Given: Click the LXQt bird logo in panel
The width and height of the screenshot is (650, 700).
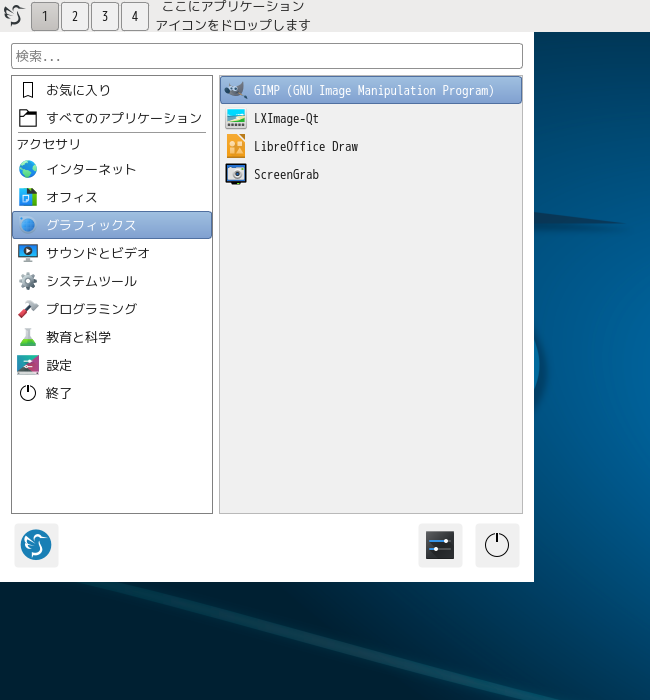Looking at the screenshot, I should (14, 16).
